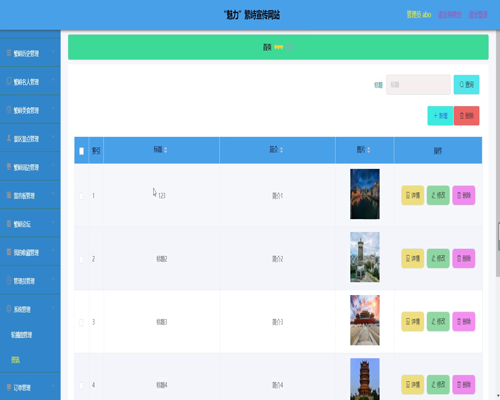Expand the 订单管理 sidebar menu

(x=30, y=387)
